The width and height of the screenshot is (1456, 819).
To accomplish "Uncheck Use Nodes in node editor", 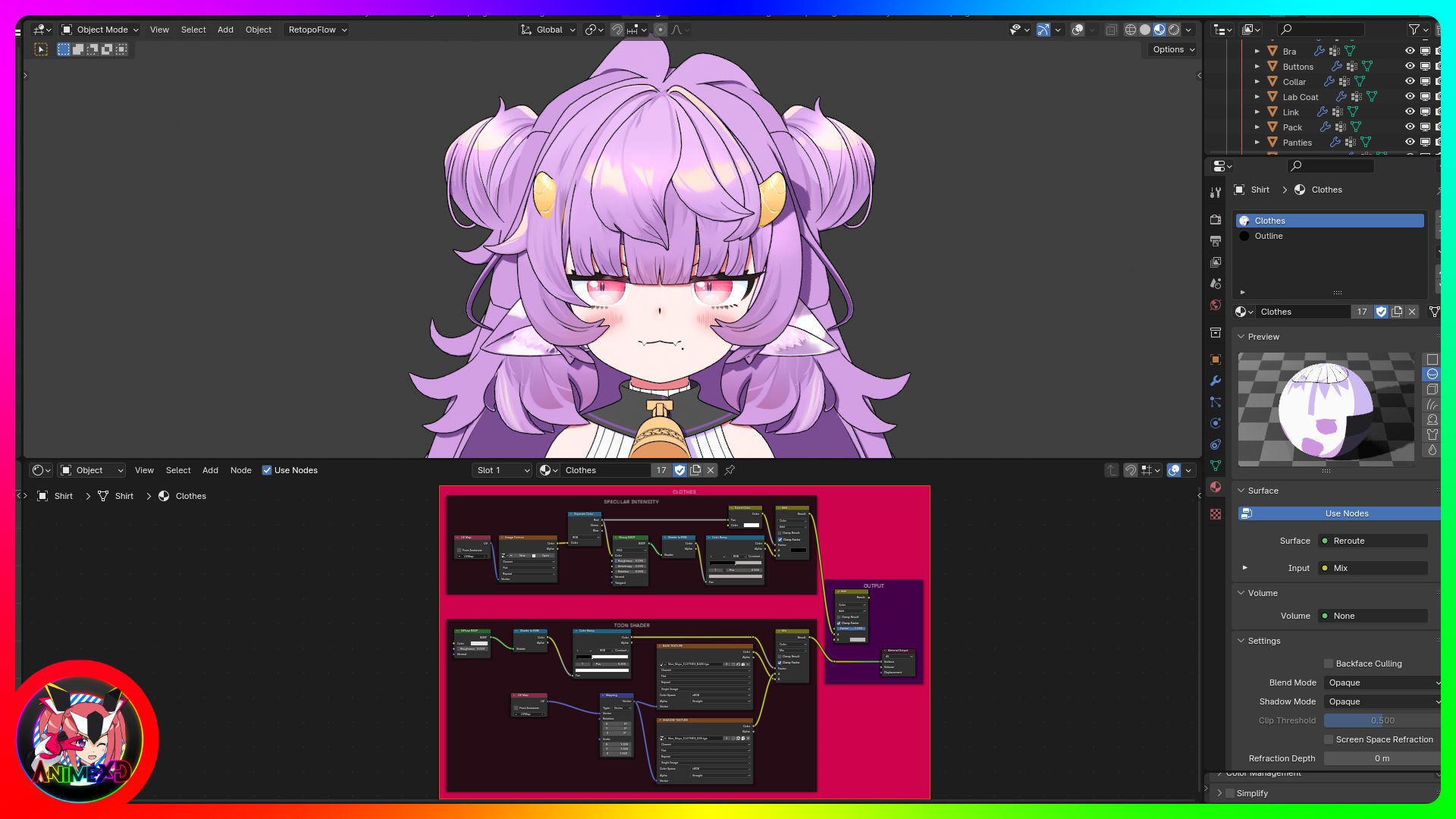I will pos(267,470).
